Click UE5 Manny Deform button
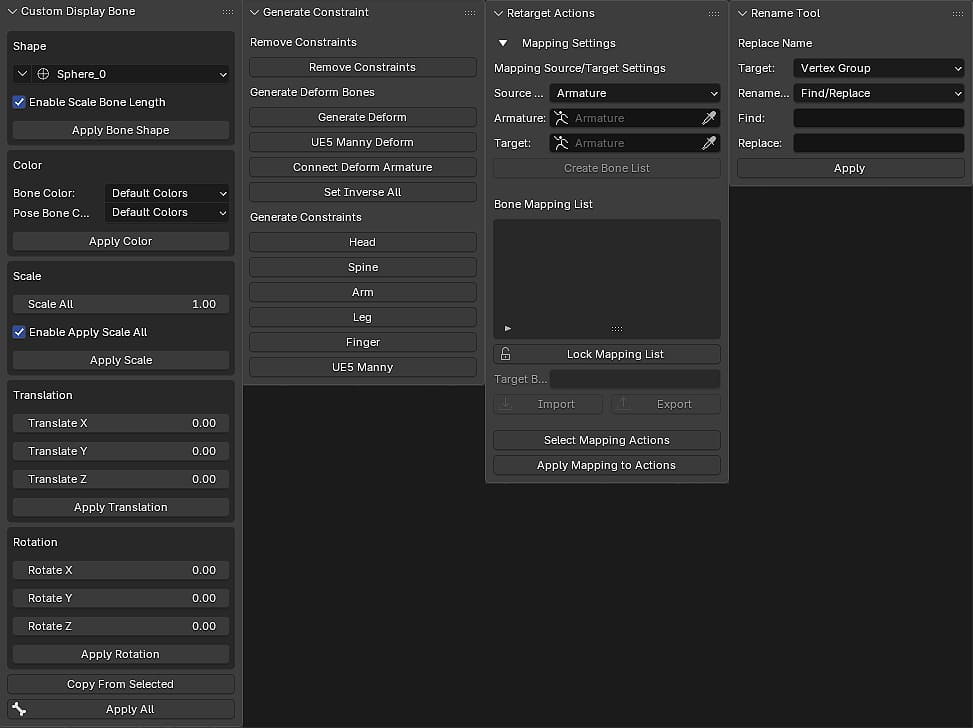Viewport: 973px width, 728px height. [363, 142]
